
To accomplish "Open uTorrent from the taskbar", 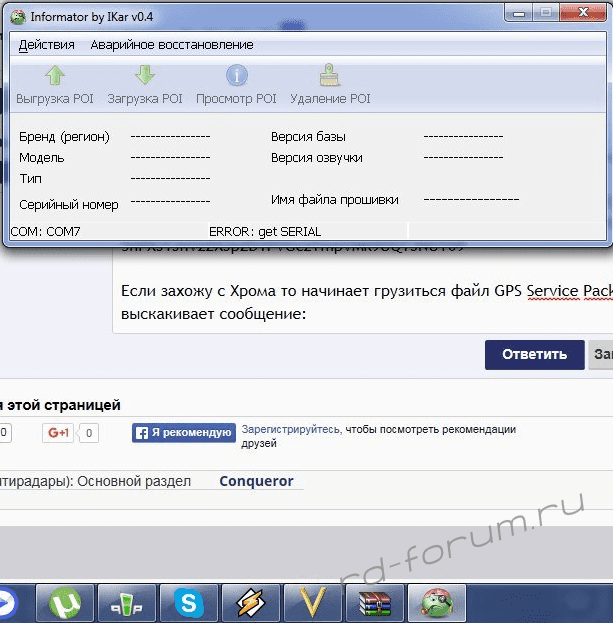I will [x=66, y=603].
